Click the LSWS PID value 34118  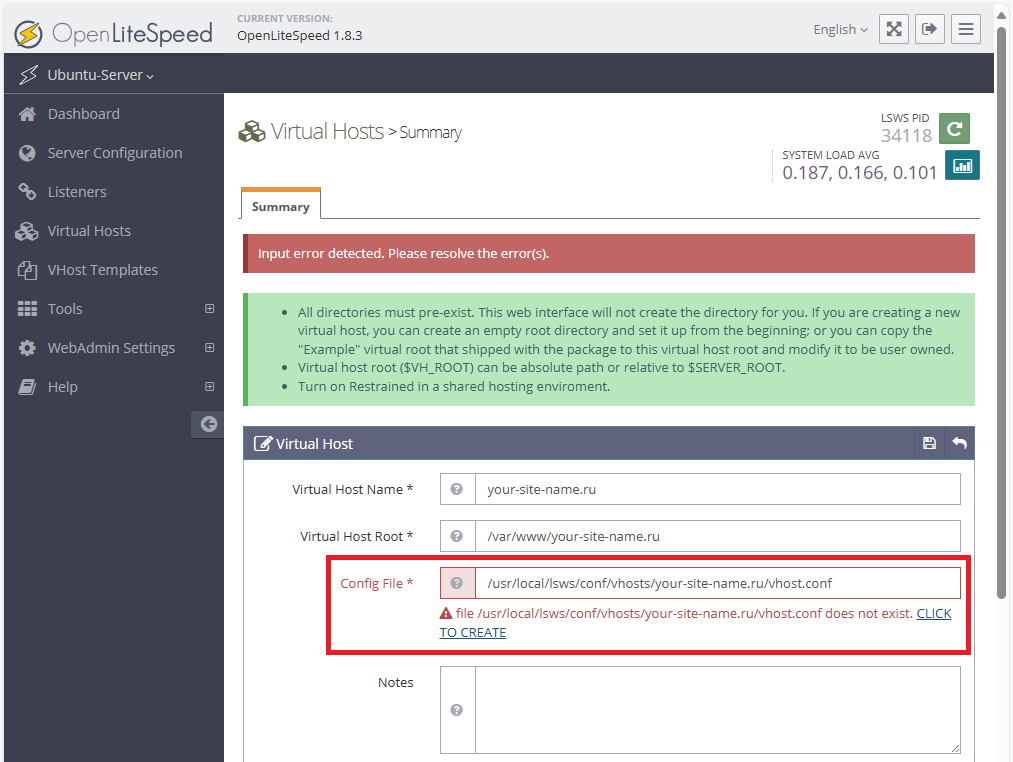tap(906, 136)
